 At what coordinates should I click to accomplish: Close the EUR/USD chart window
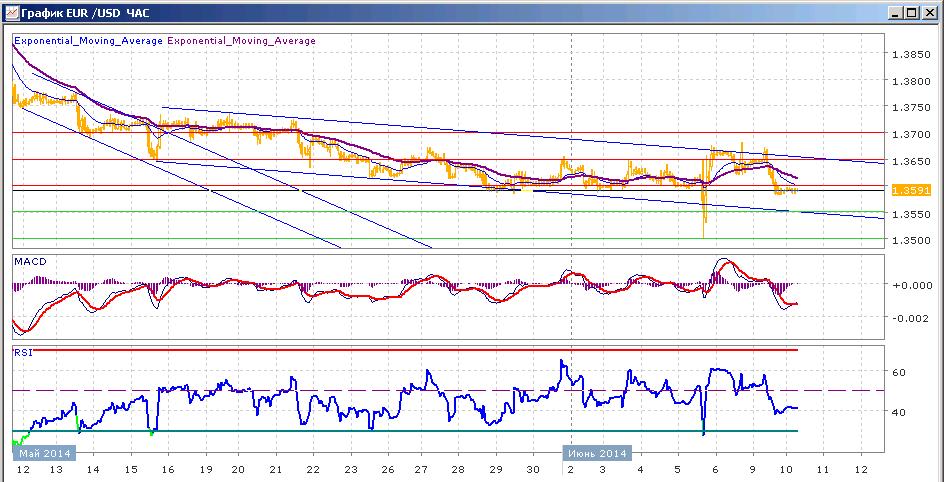pos(930,11)
